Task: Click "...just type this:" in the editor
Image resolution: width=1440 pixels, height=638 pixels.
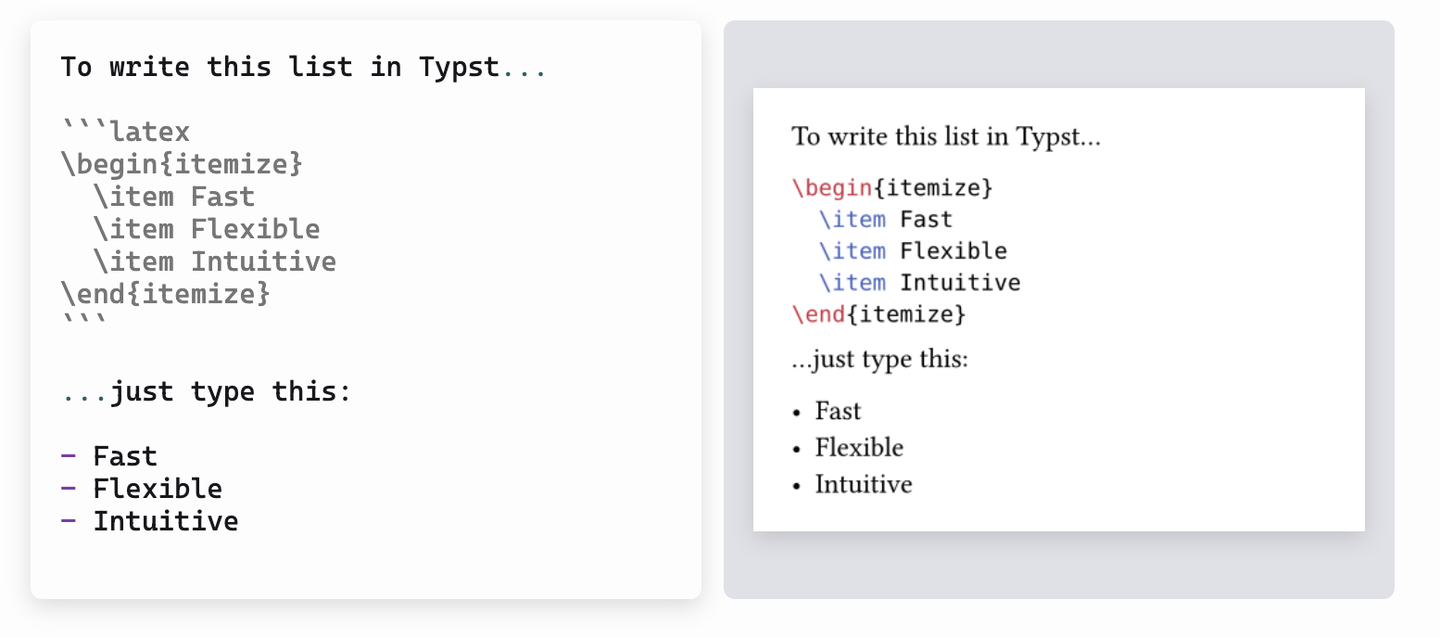Action: [x=206, y=391]
